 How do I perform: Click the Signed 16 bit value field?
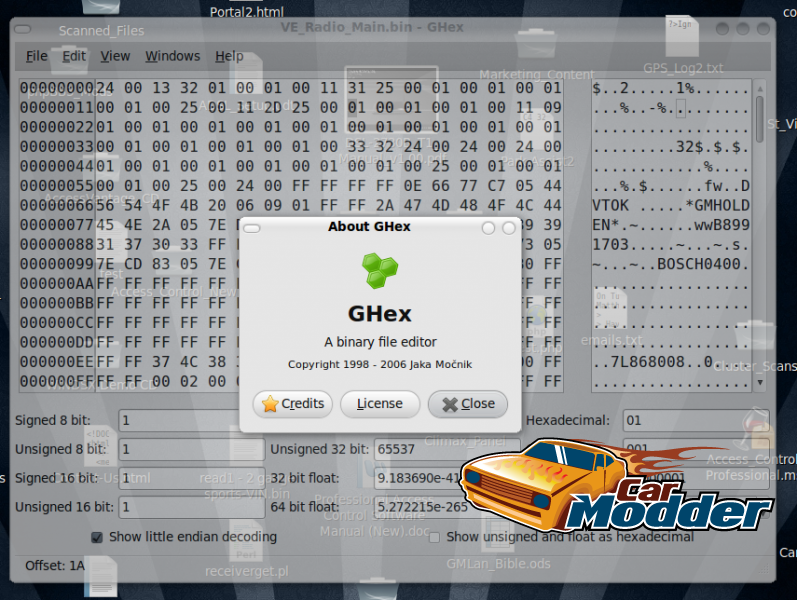[192, 478]
